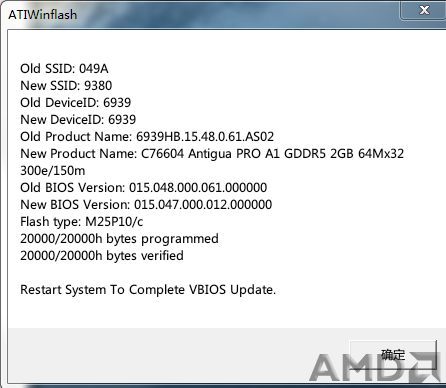Click the AMD lettering watermark

(360, 368)
